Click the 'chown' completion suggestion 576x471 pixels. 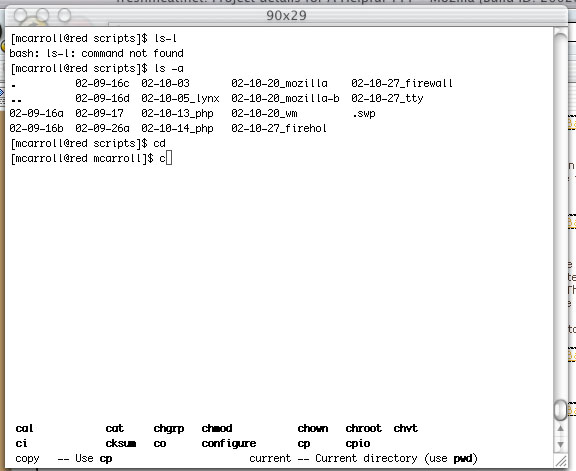(313, 428)
